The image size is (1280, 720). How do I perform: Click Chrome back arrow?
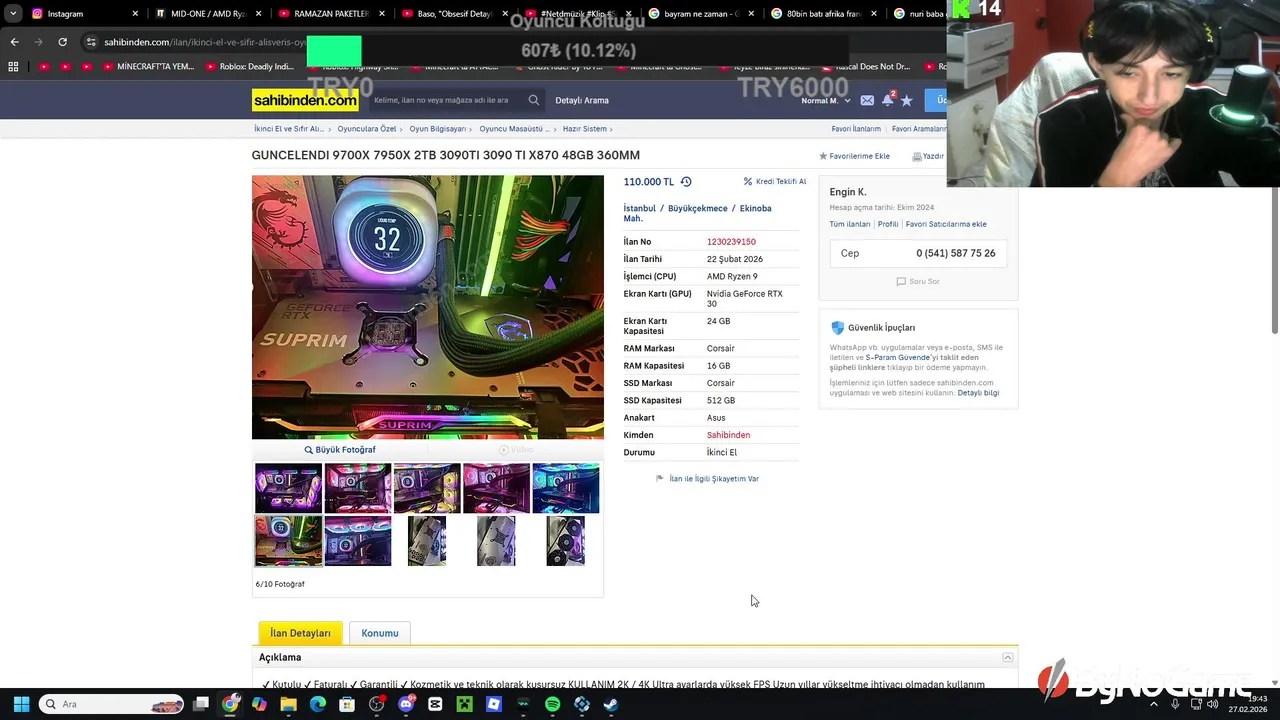click(14, 42)
